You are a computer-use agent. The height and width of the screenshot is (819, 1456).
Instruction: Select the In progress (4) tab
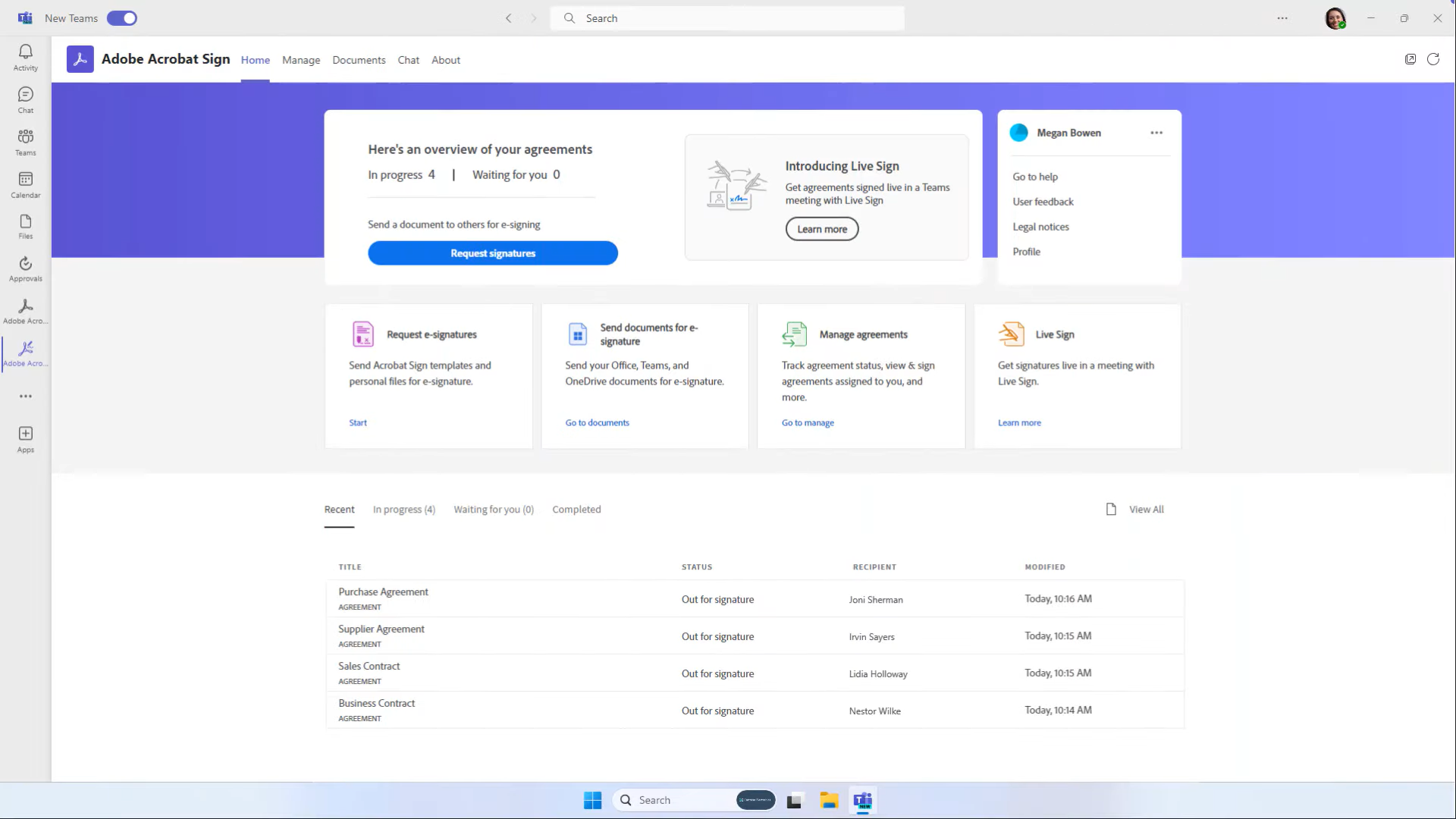404,510
